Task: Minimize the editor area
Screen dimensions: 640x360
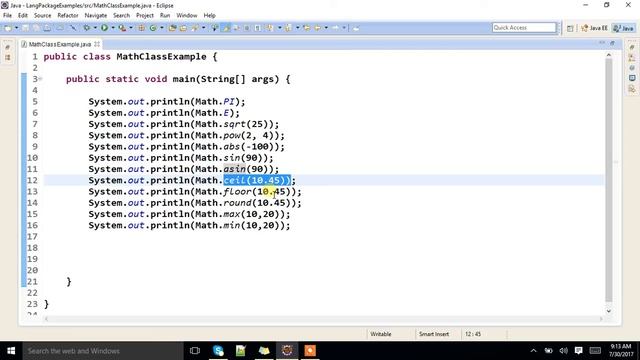Action: 602,43
